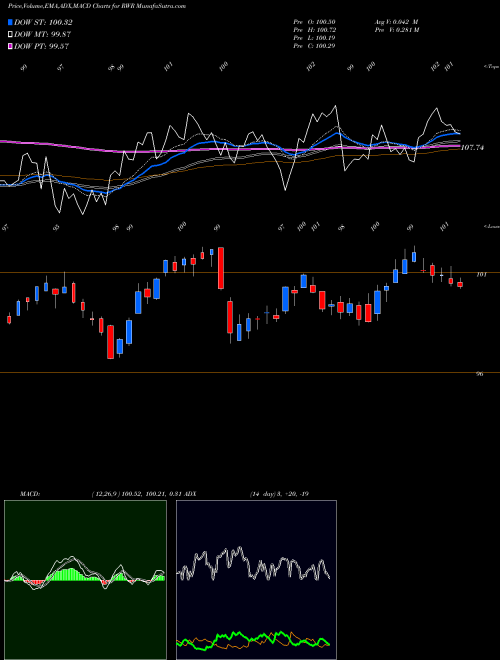Click the 96 price level label
The height and width of the screenshot is (660, 500).
click(x=479, y=374)
